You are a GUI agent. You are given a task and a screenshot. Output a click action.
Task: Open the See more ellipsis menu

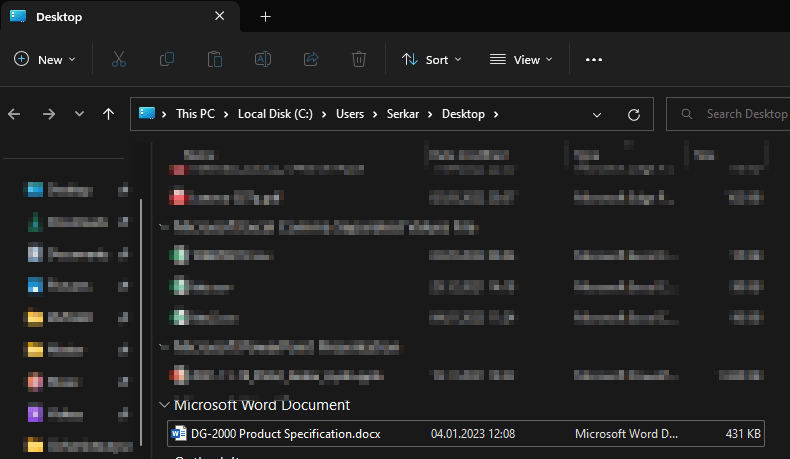click(594, 59)
